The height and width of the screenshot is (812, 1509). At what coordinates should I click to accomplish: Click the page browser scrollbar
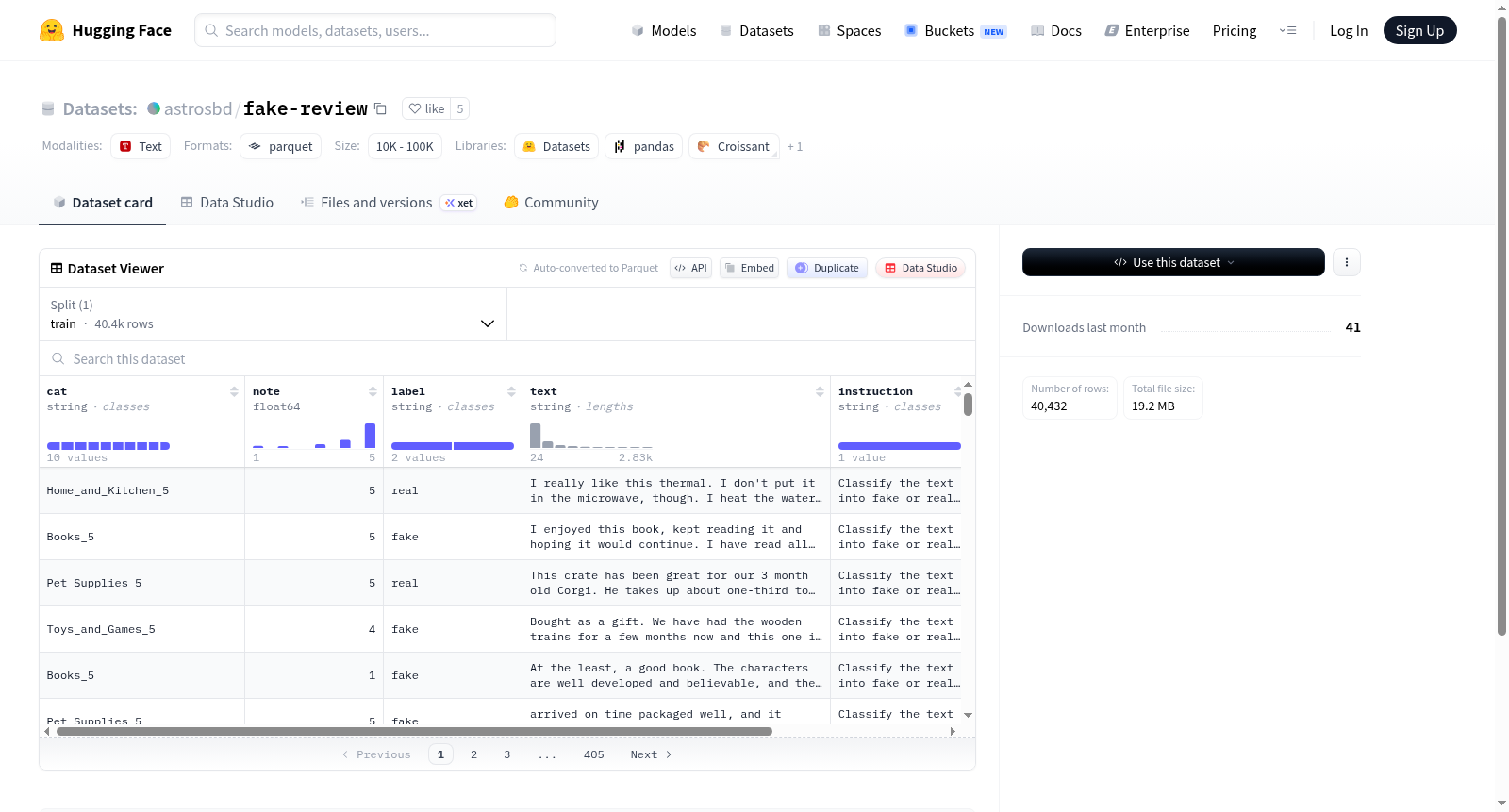1501,325
